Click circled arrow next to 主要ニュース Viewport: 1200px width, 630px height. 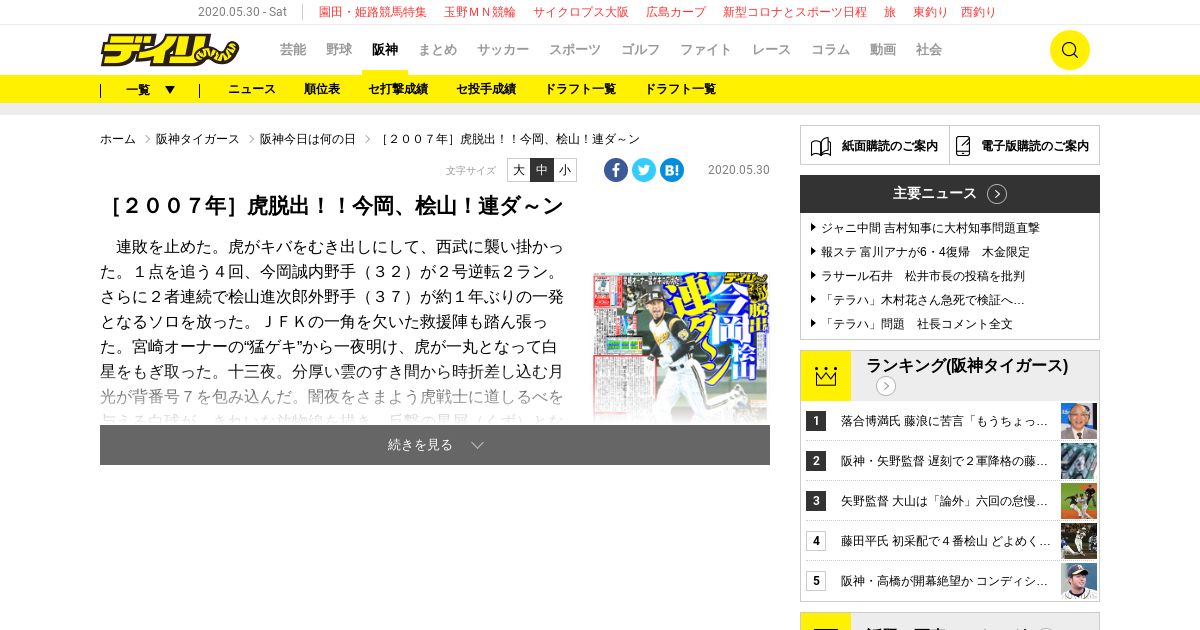point(997,194)
